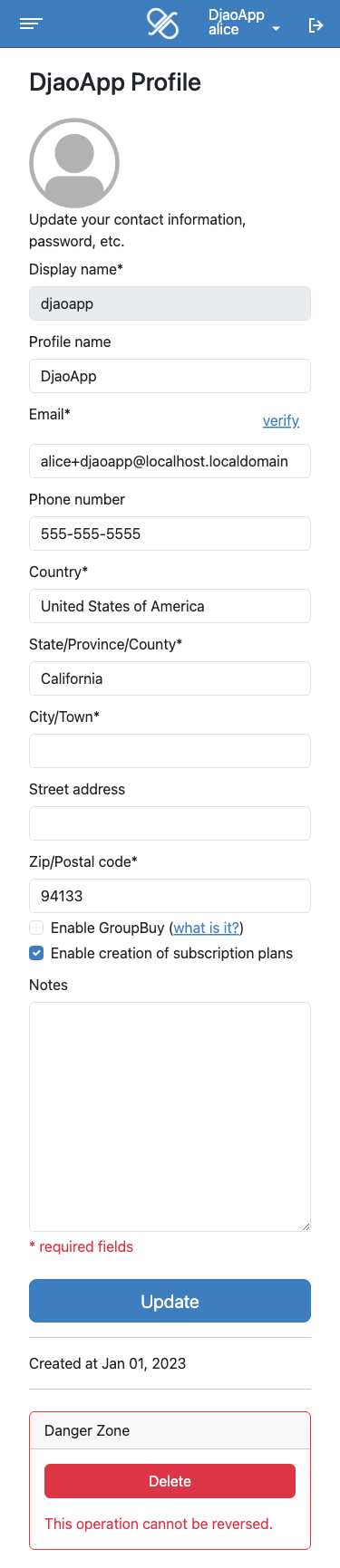340x1568 pixels.
Task: Focus the Profile name field
Action: (x=170, y=376)
